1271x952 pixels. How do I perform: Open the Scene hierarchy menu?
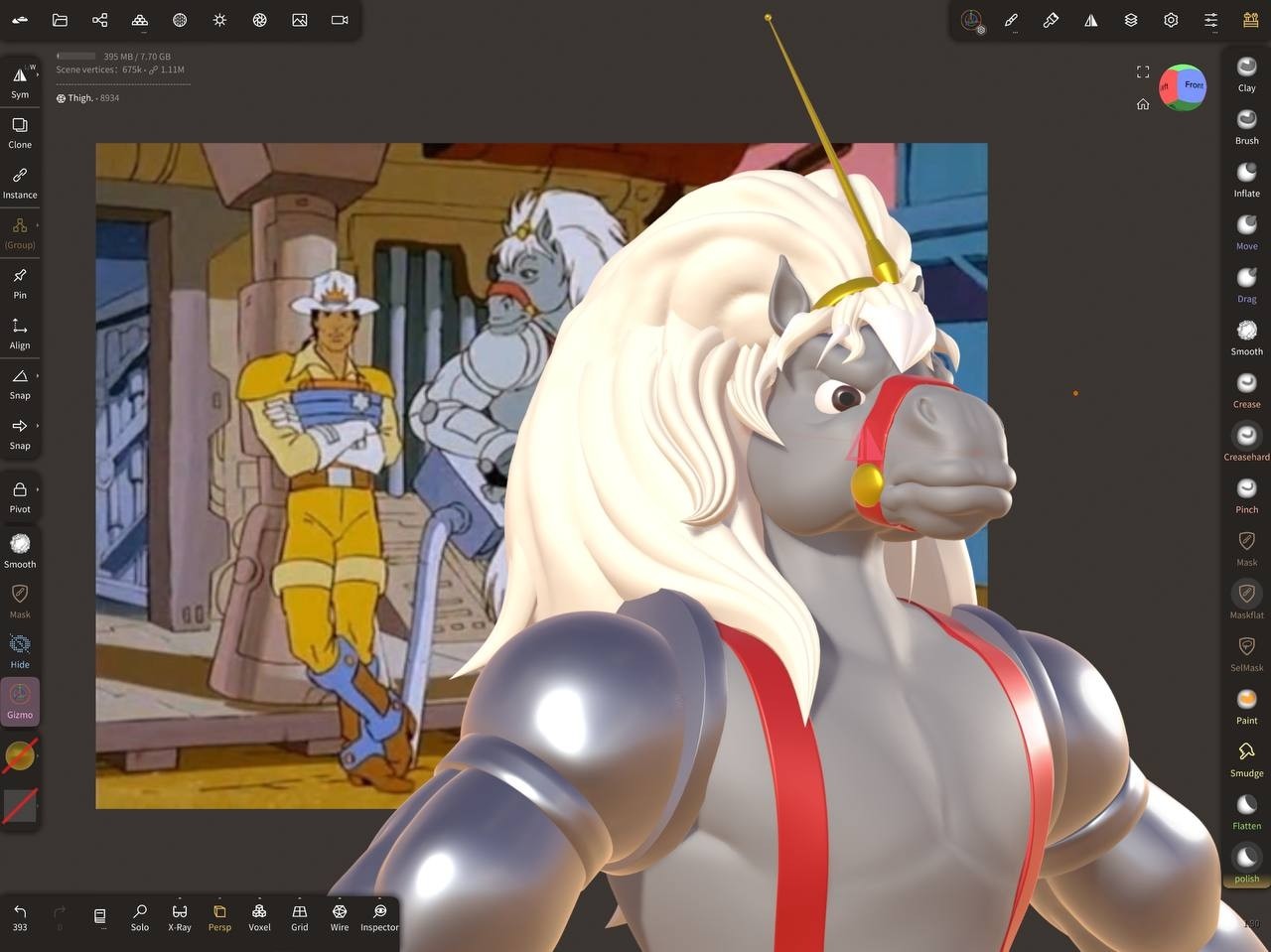[x=99, y=20]
